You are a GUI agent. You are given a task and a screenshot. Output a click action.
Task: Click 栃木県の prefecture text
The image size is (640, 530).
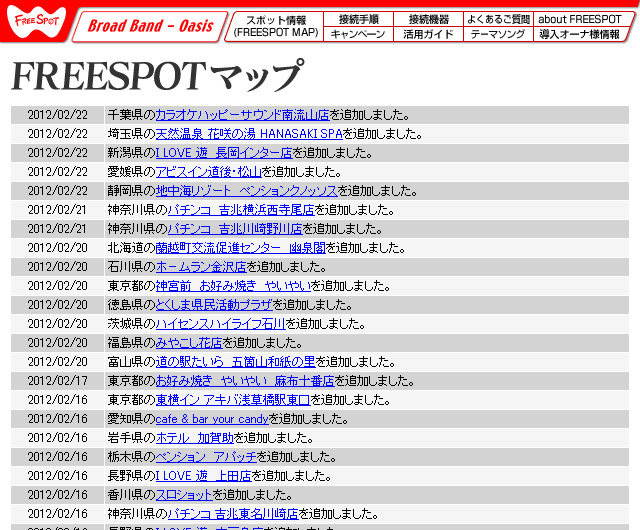[131, 457]
